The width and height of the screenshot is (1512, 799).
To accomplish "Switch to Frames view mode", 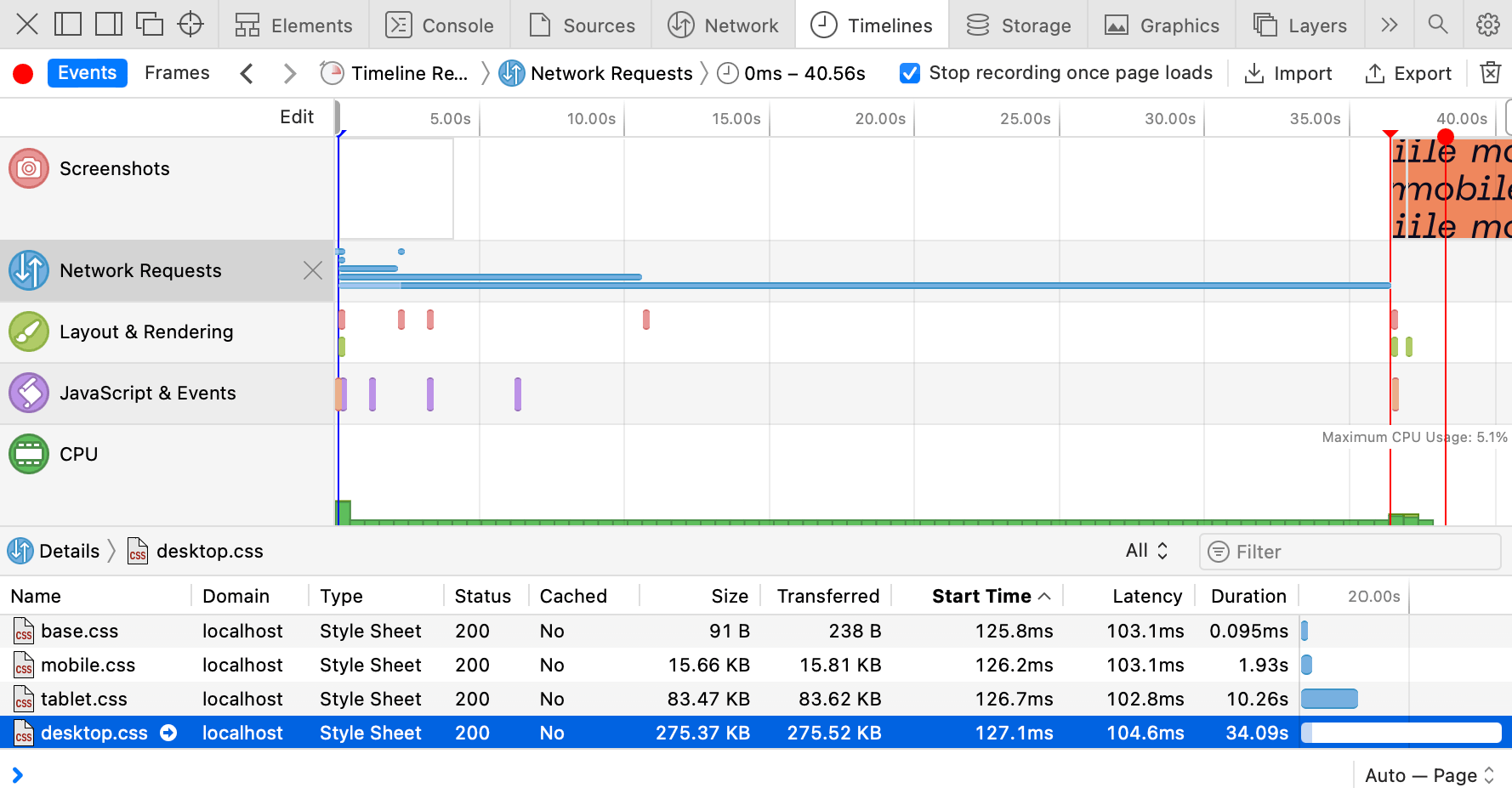I will 177,73.
